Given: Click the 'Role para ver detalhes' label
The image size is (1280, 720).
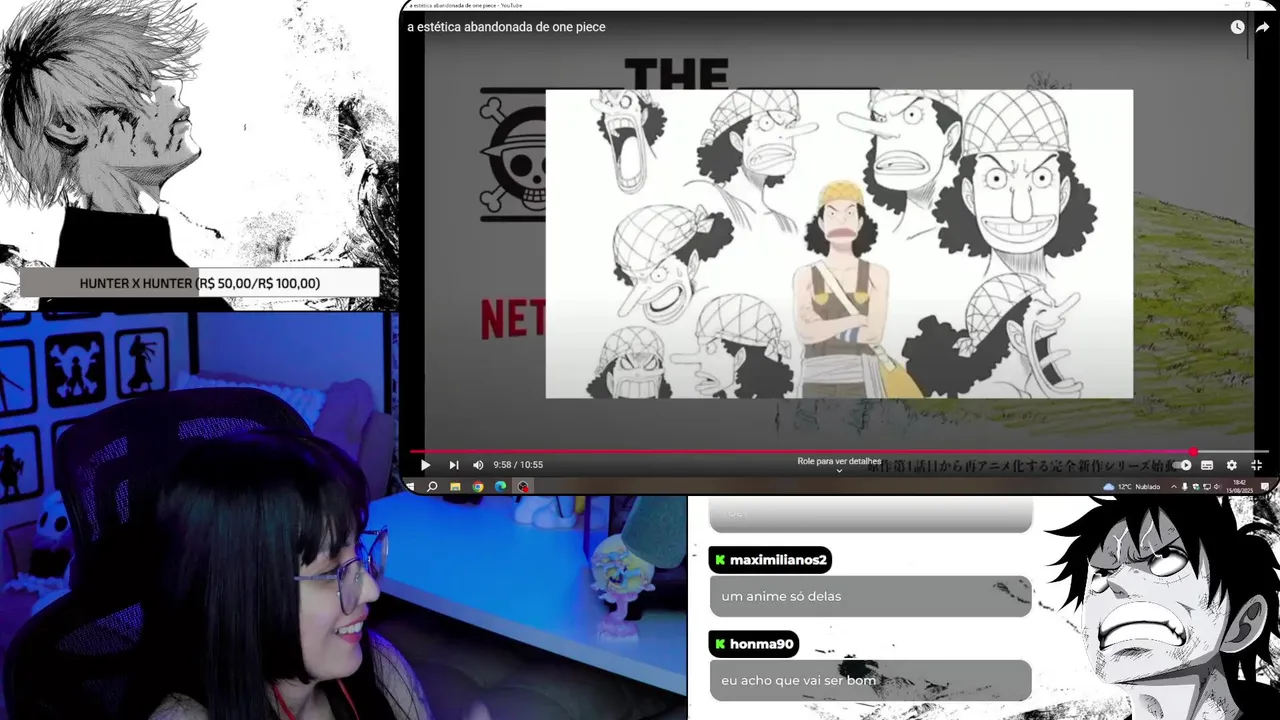Looking at the screenshot, I should (839, 461).
